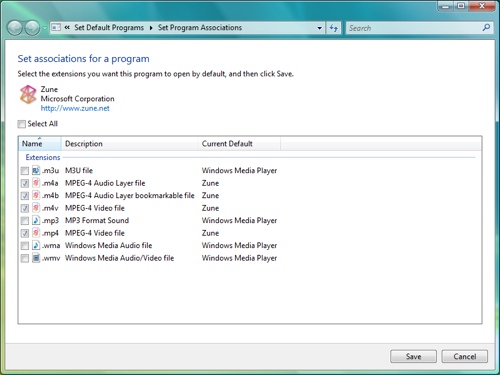
Task: Click the .wma extension name
Action: pos(51,245)
